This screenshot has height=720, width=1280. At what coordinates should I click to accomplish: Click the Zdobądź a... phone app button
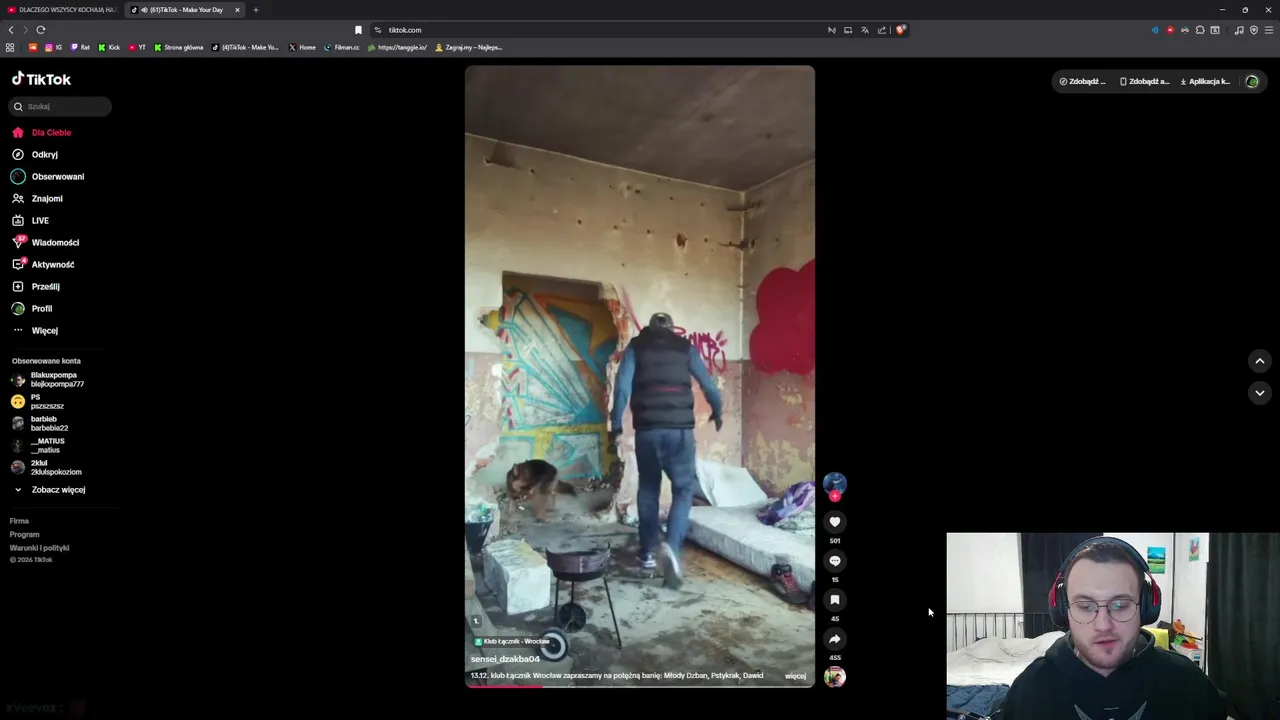click(1144, 81)
